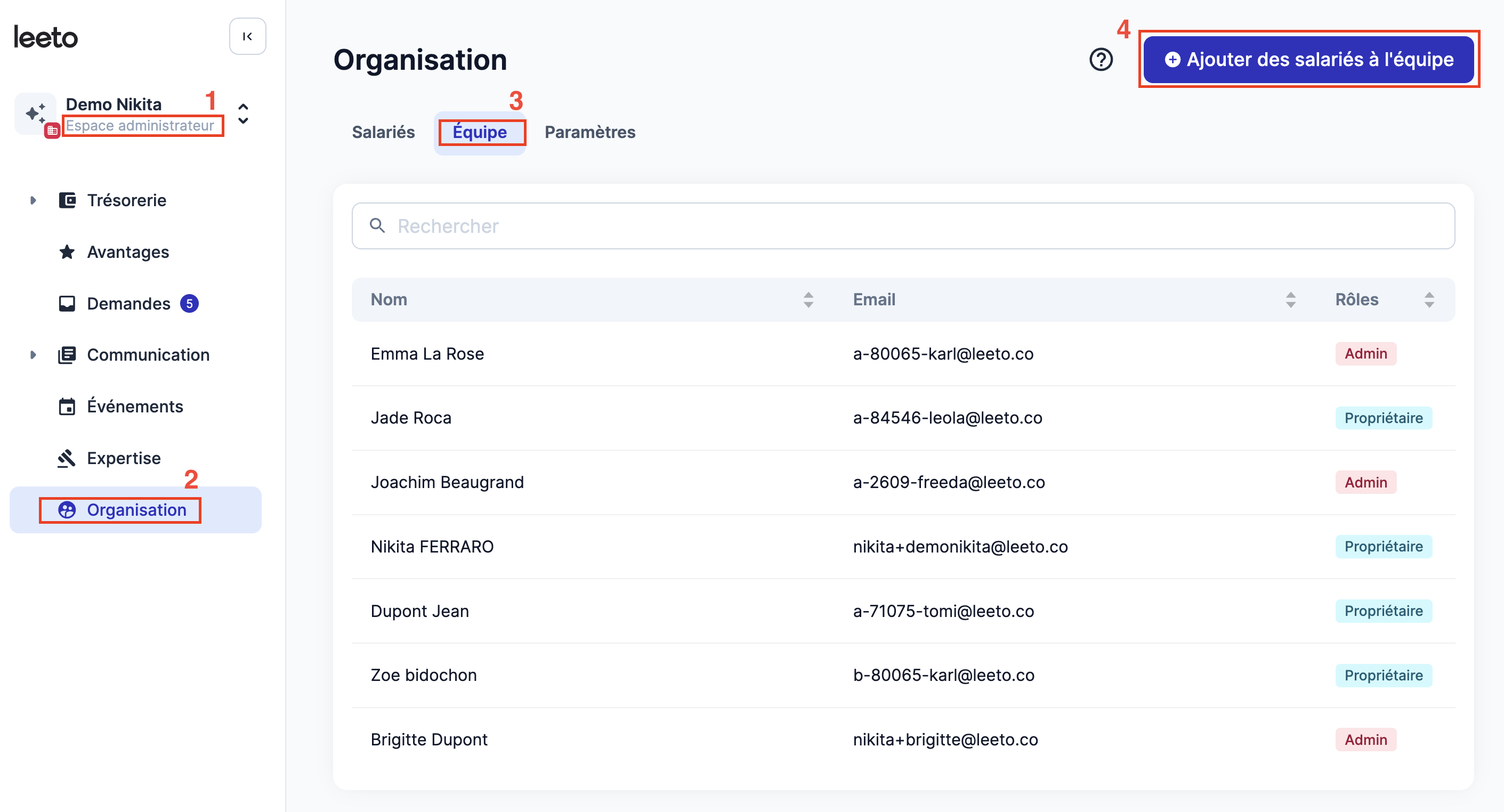This screenshot has width=1504, height=812.
Task: Sort the table by Email column
Action: 1291,299
